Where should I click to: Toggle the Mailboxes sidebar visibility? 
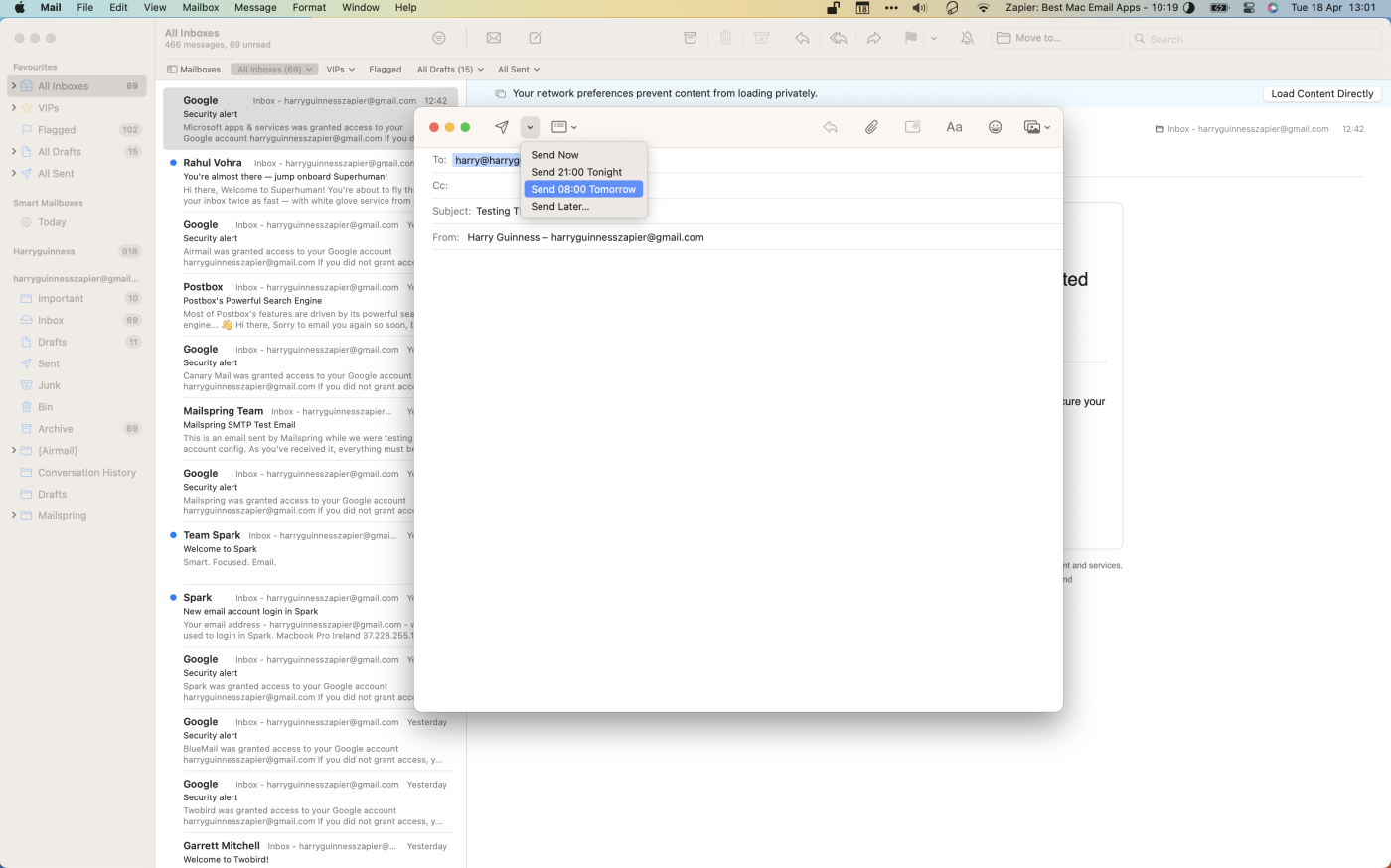click(x=193, y=69)
